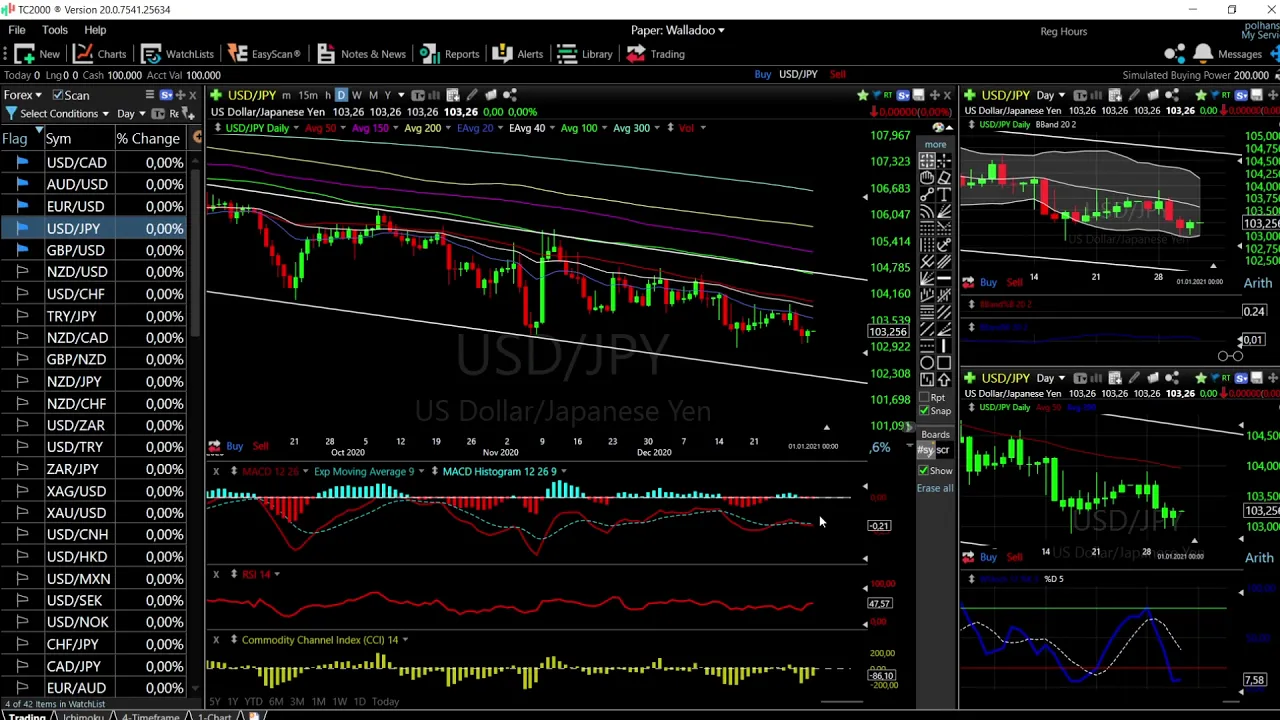This screenshot has height=720, width=1280.
Task: Toggle the Rpt checkbox in drawing palette
Action: coord(924,397)
